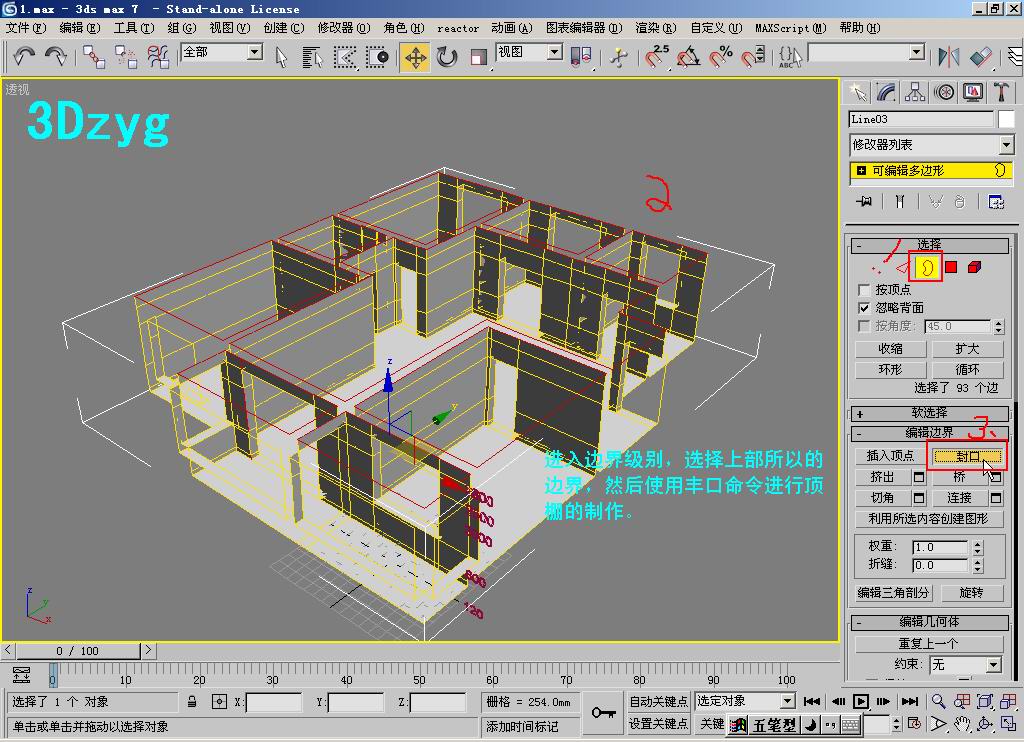Image resolution: width=1024 pixels, height=742 pixels.
Task: Select the Rotate tool in the toolbar
Action: (x=446, y=56)
